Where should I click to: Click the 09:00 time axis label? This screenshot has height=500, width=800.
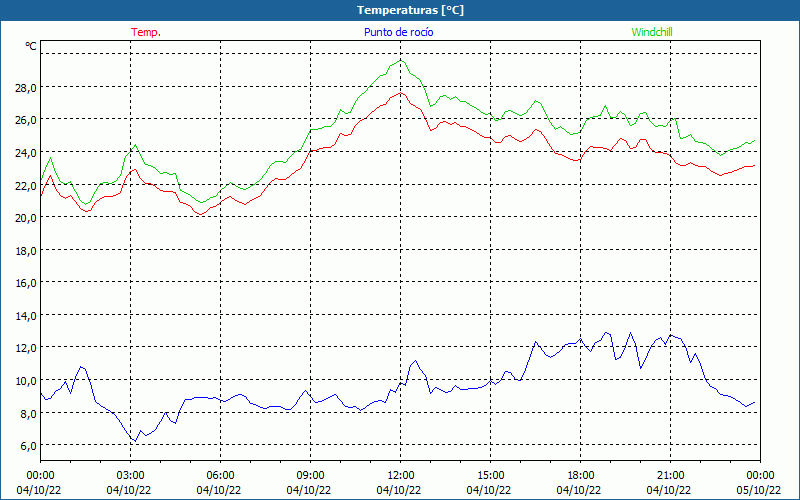click(x=310, y=476)
